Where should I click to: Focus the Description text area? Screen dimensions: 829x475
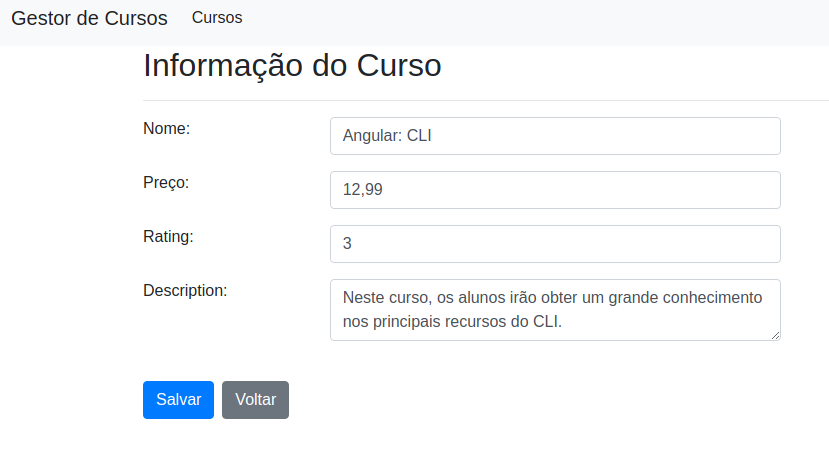(x=555, y=310)
